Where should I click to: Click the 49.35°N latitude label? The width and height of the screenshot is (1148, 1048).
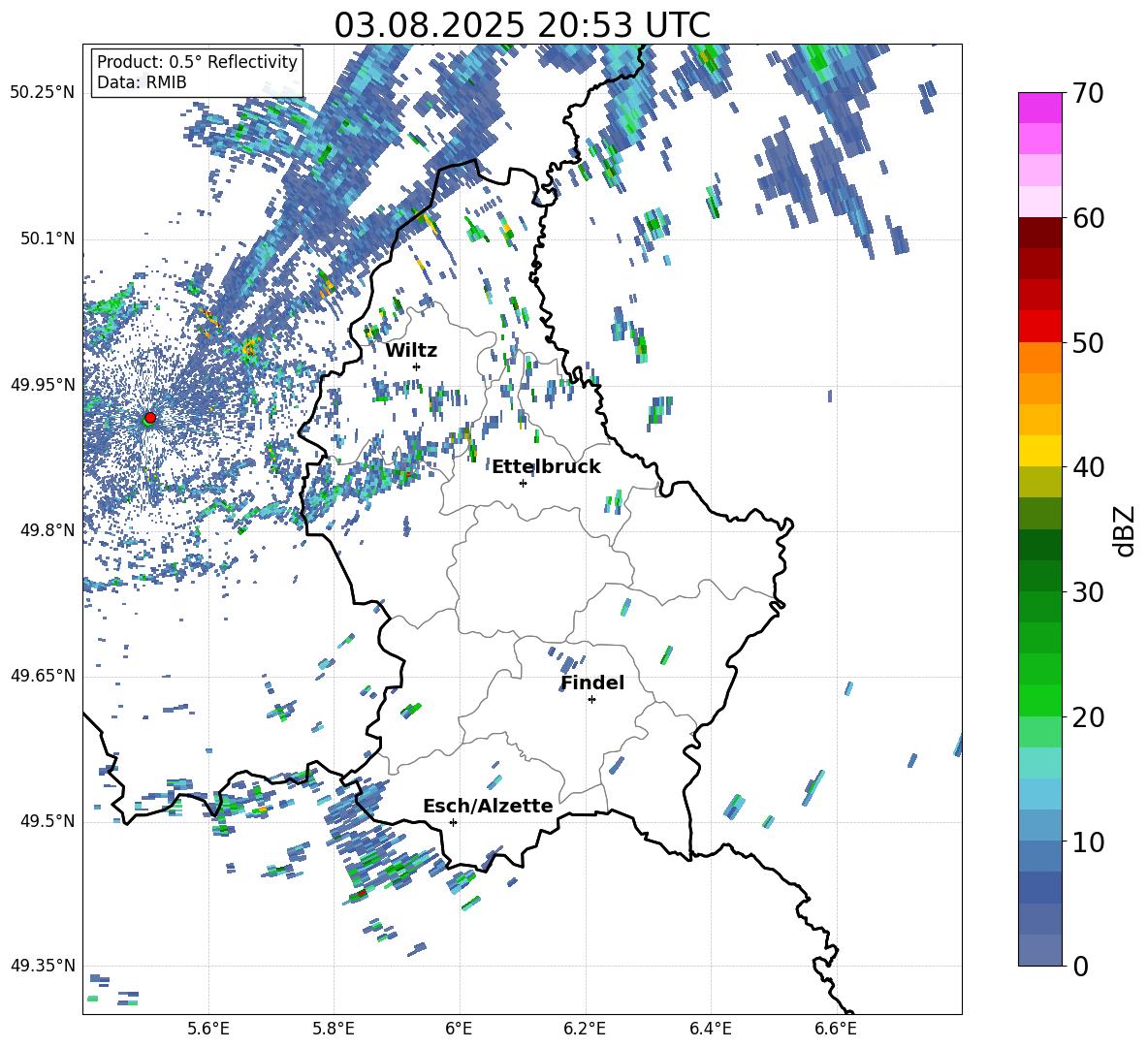coord(43,966)
